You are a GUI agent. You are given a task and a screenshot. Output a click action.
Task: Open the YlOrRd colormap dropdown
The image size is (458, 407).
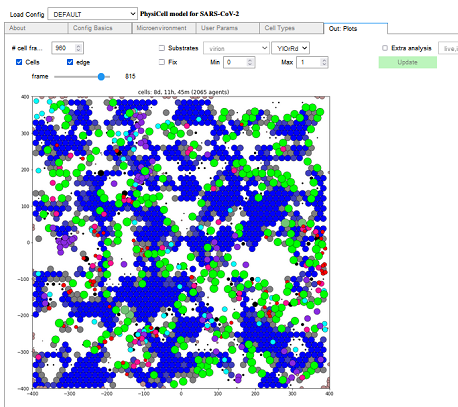point(290,48)
